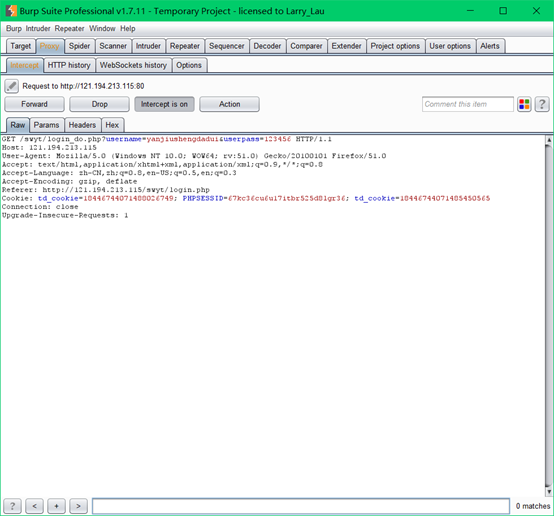Open the WebSockets history sub-tab
This screenshot has height=516, width=554.
tap(133, 65)
